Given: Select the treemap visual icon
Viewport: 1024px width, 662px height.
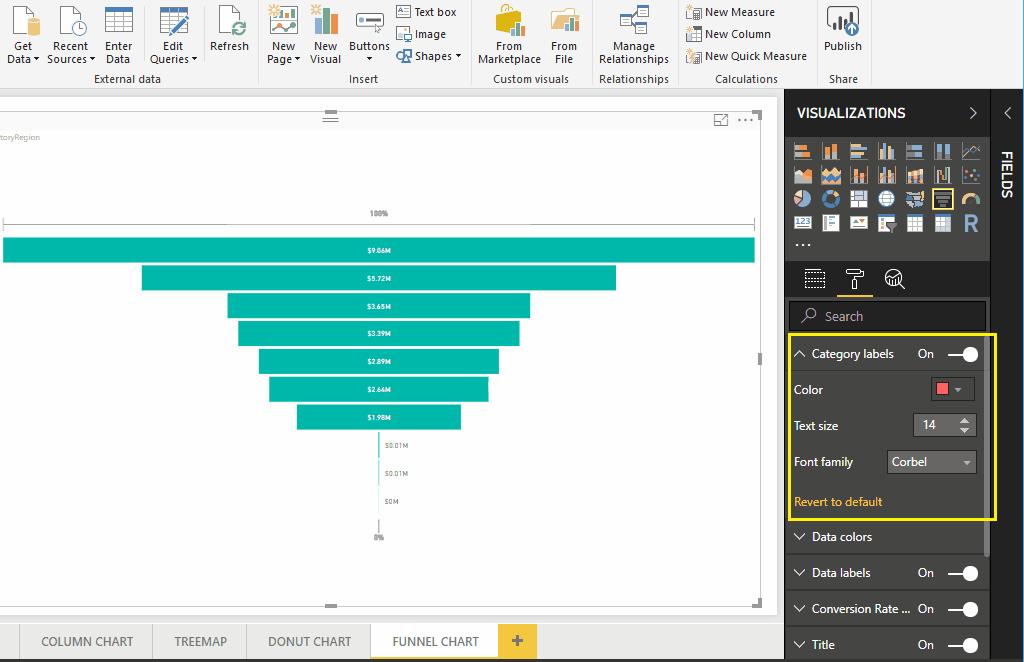Looking at the screenshot, I should pyautogui.click(x=858, y=198).
